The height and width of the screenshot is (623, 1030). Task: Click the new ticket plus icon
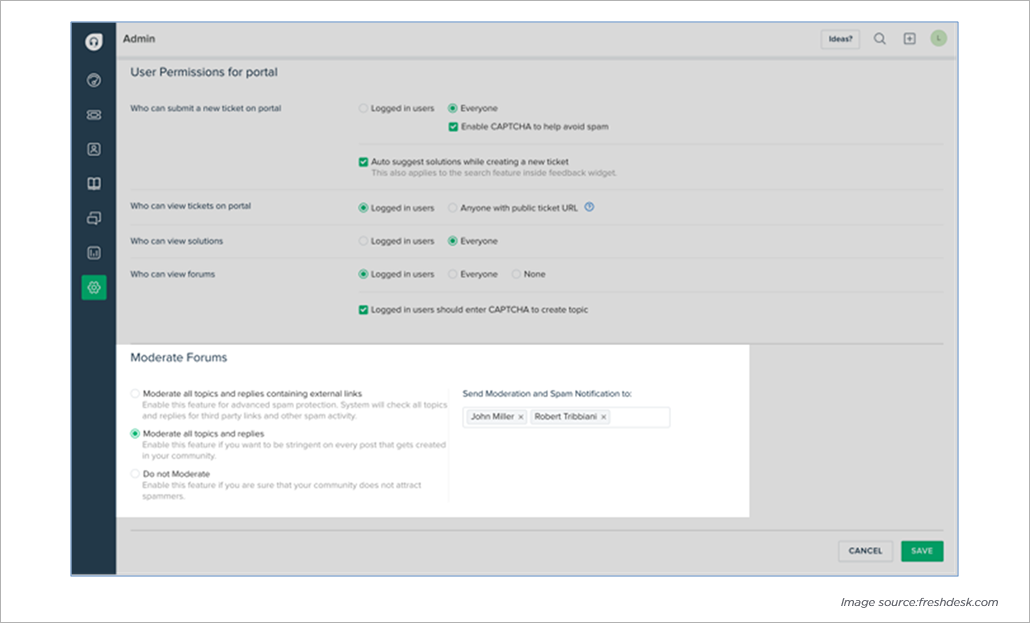[909, 39]
